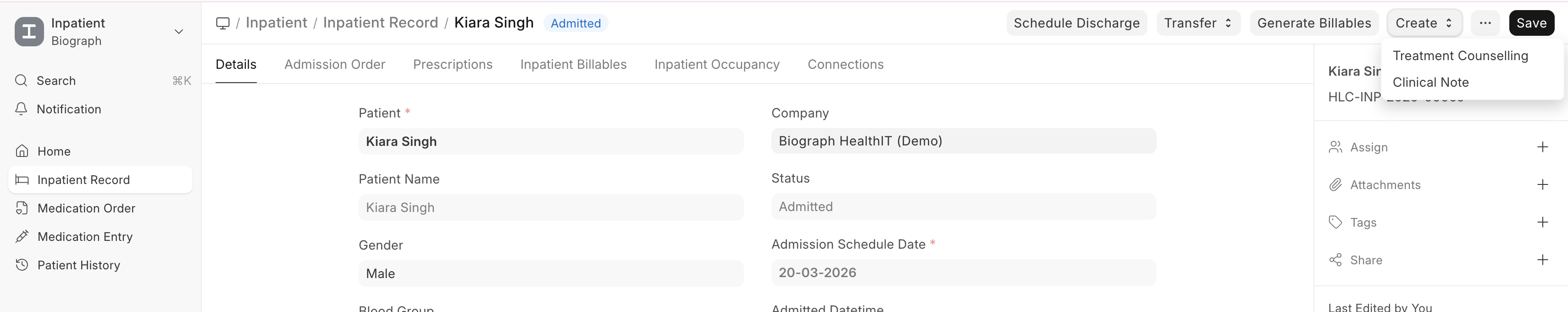The image size is (1568, 312).
Task: Add a tag using the plus icon
Action: [x=1542, y=223]
